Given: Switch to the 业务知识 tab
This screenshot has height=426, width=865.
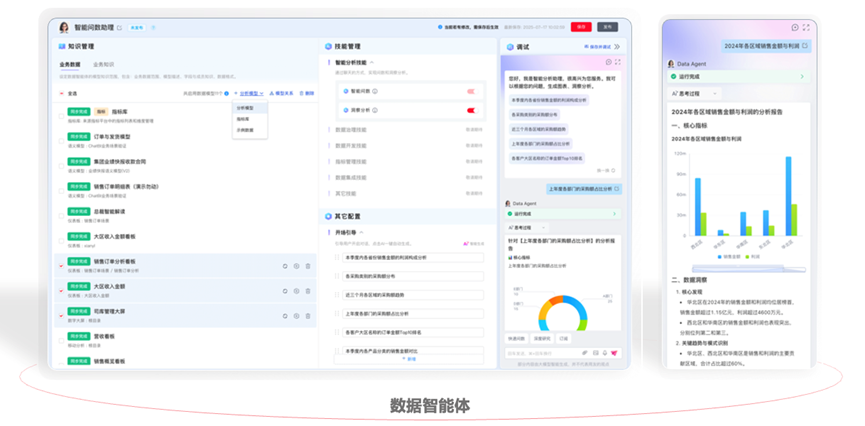Looking at the screenshot, I should click(x=103, y=65).
